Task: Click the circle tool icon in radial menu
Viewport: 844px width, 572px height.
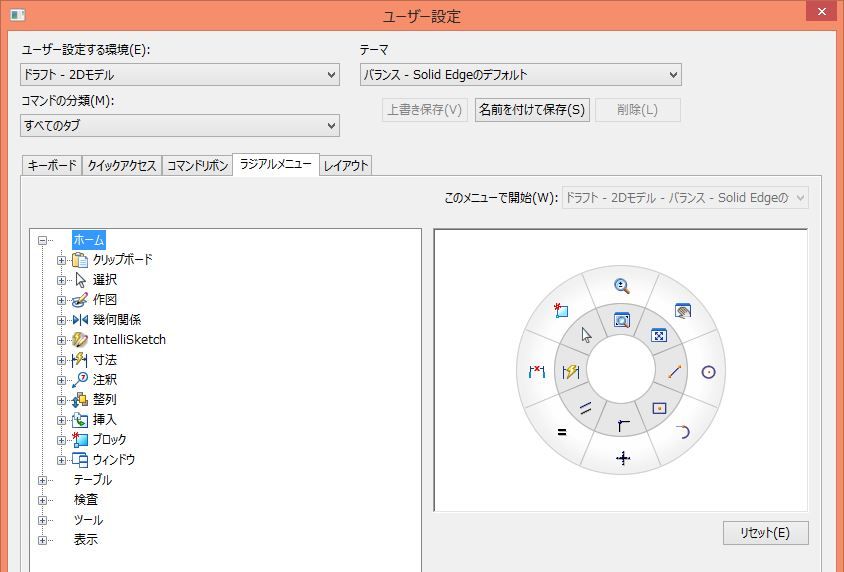Action: point(708,372)
